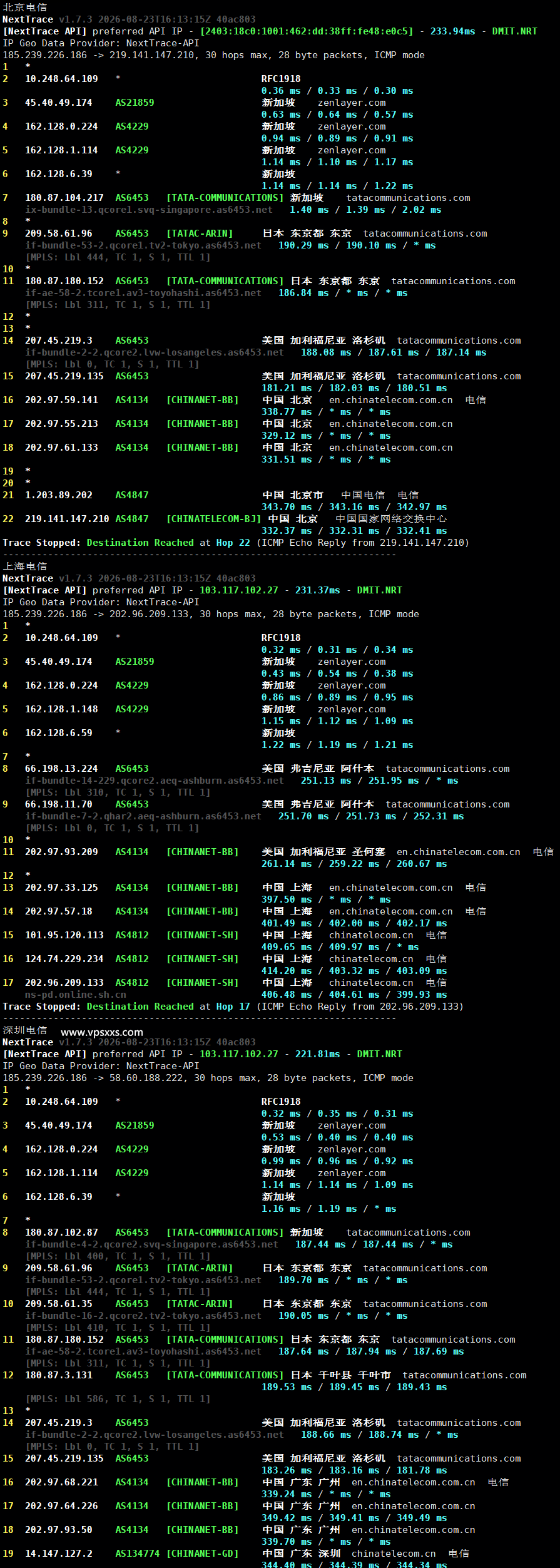This screenshot has width=560, height=1568.
Task: Click hop IP 66.198.13.224
Action: point(61,769)
